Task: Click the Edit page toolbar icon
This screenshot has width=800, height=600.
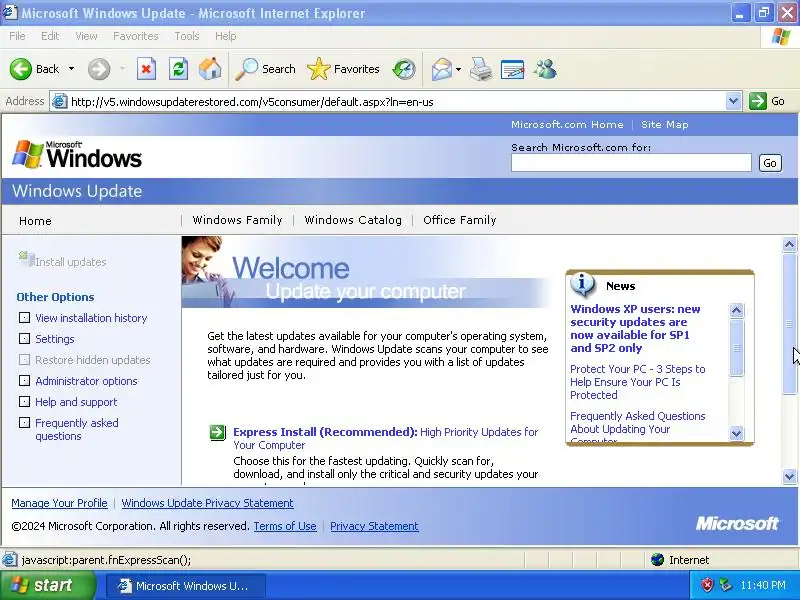Action: pos(513,69)
